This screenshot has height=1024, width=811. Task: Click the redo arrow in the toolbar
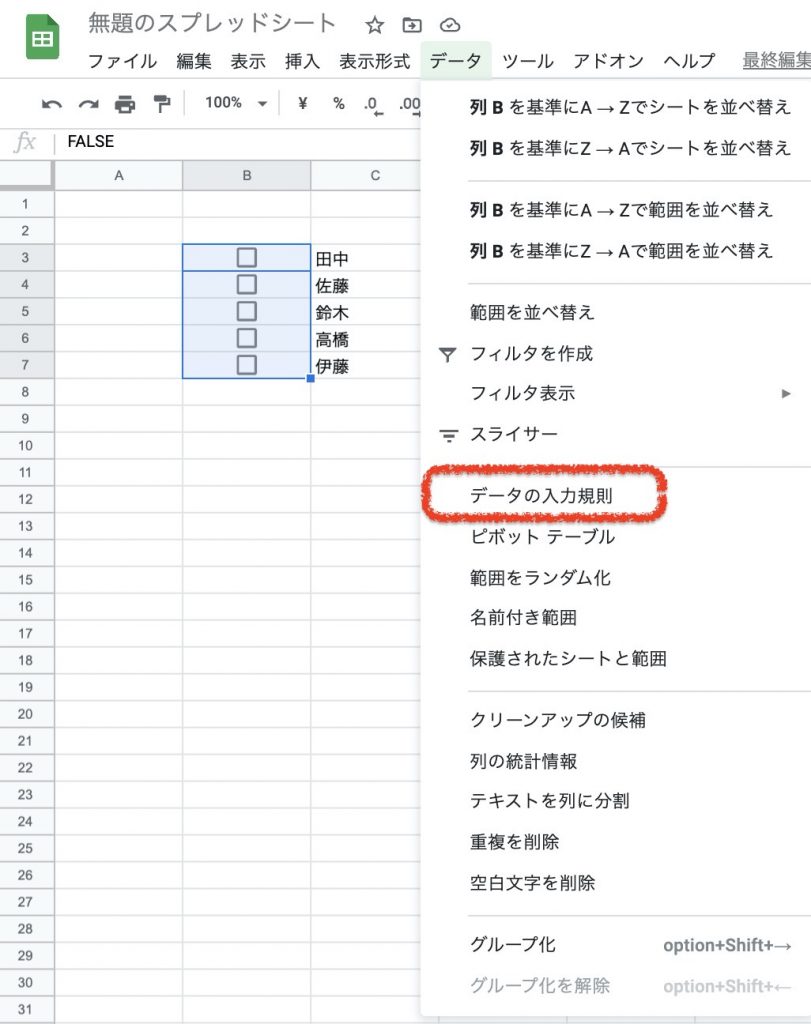89,104
